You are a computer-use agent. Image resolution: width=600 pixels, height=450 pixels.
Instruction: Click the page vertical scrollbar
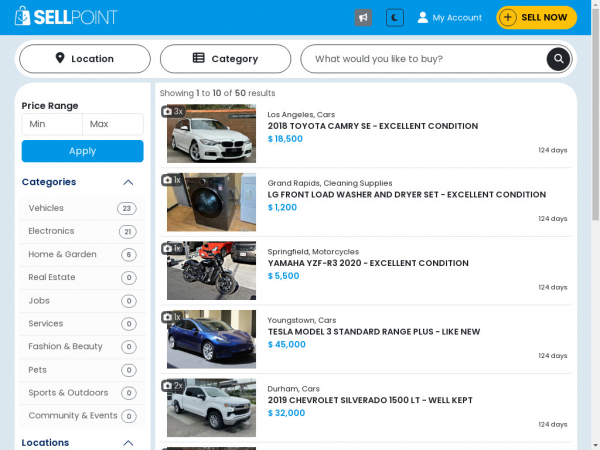tap(595, 115)
